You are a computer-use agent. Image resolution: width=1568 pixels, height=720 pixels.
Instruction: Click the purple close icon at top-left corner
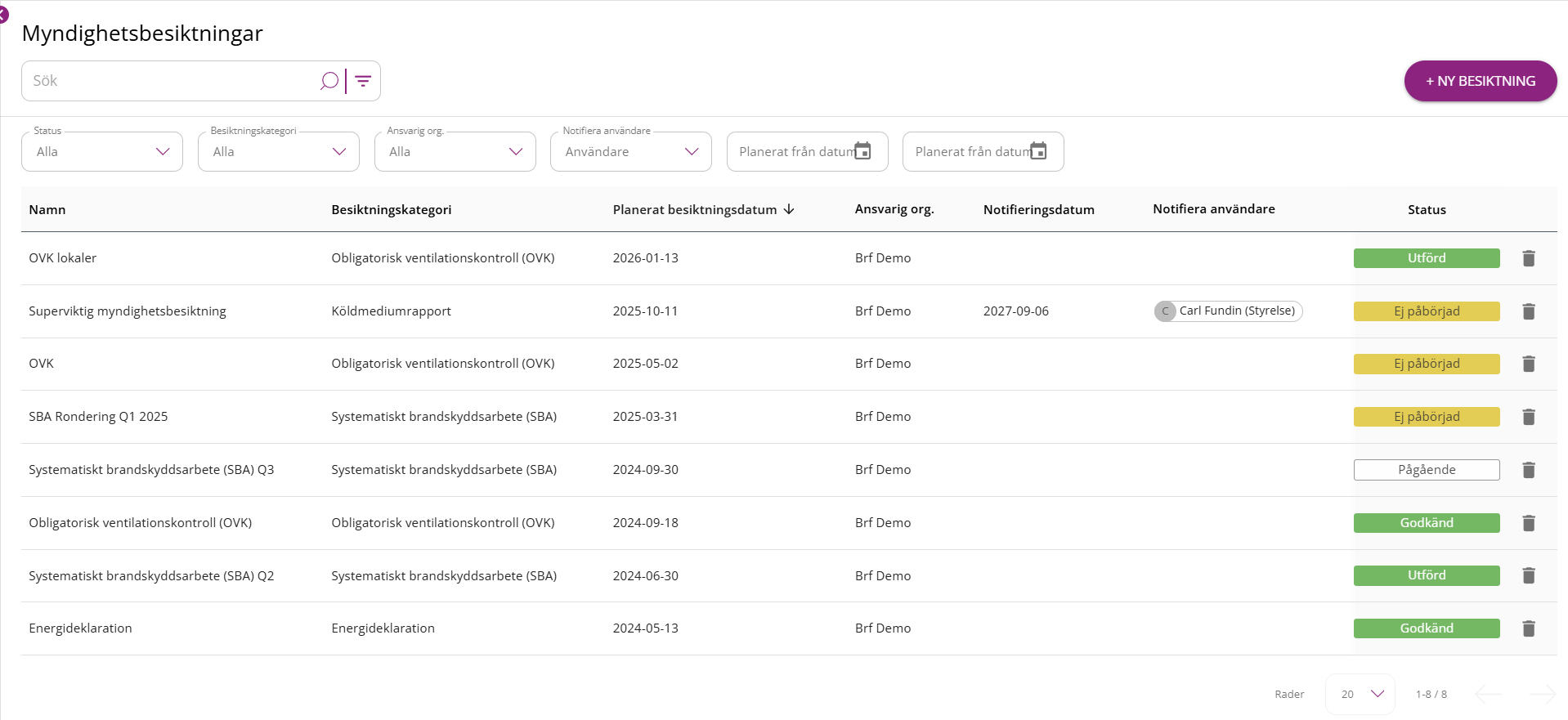coord(3,14)
